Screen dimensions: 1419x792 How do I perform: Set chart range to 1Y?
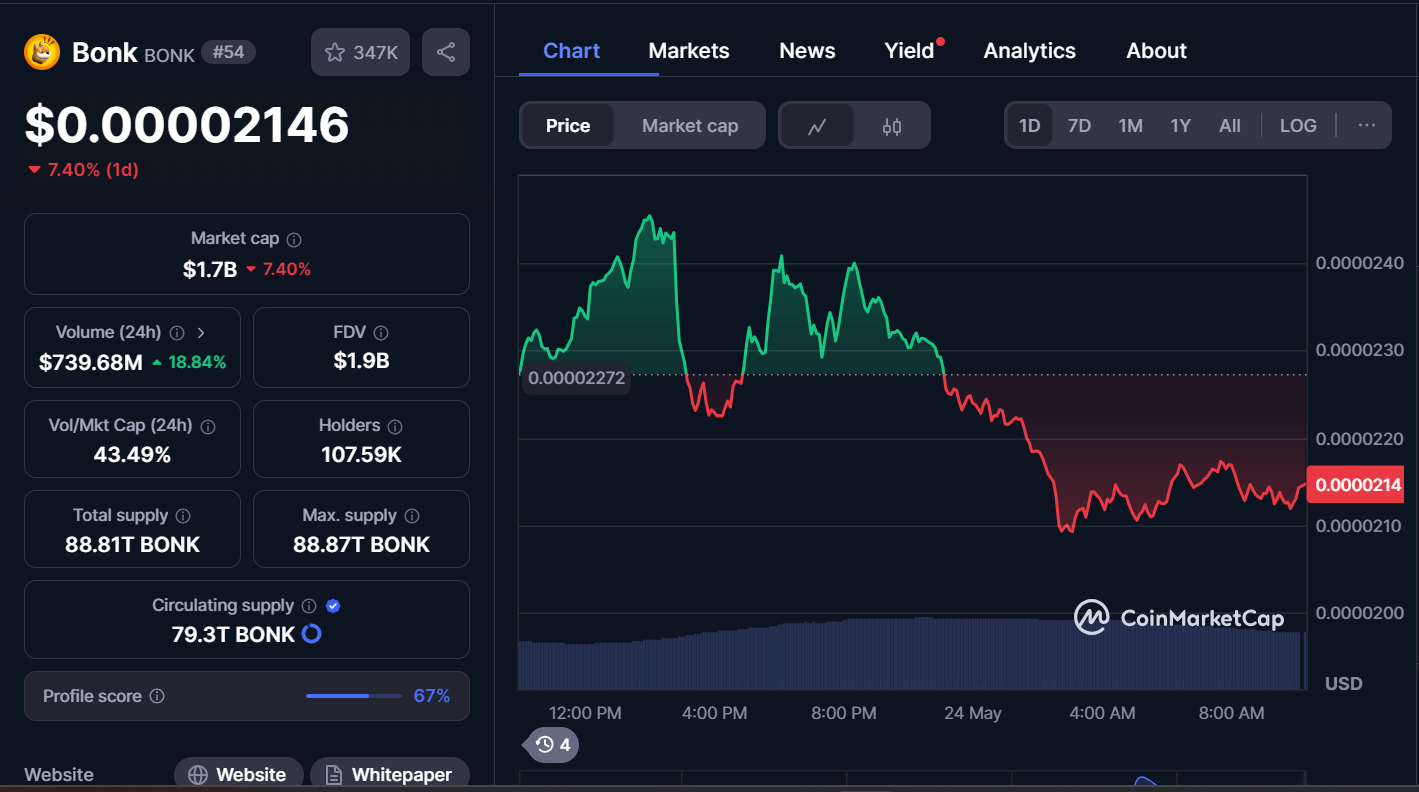[x=1180, y=126]
